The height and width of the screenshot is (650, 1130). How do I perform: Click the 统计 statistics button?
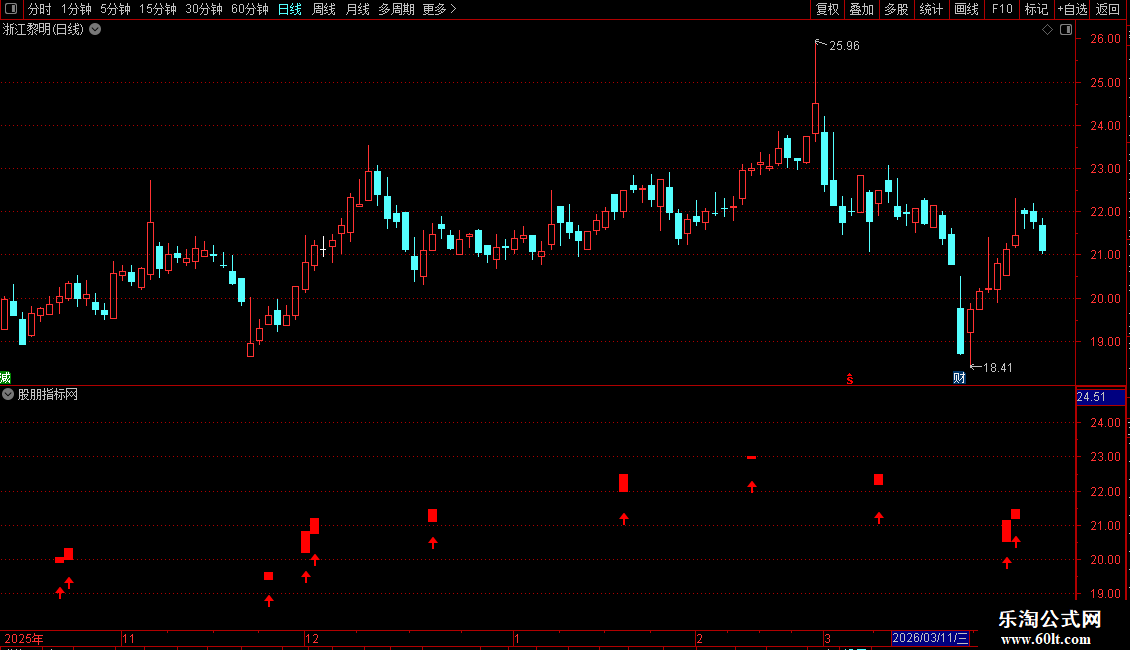pos(930,9)
